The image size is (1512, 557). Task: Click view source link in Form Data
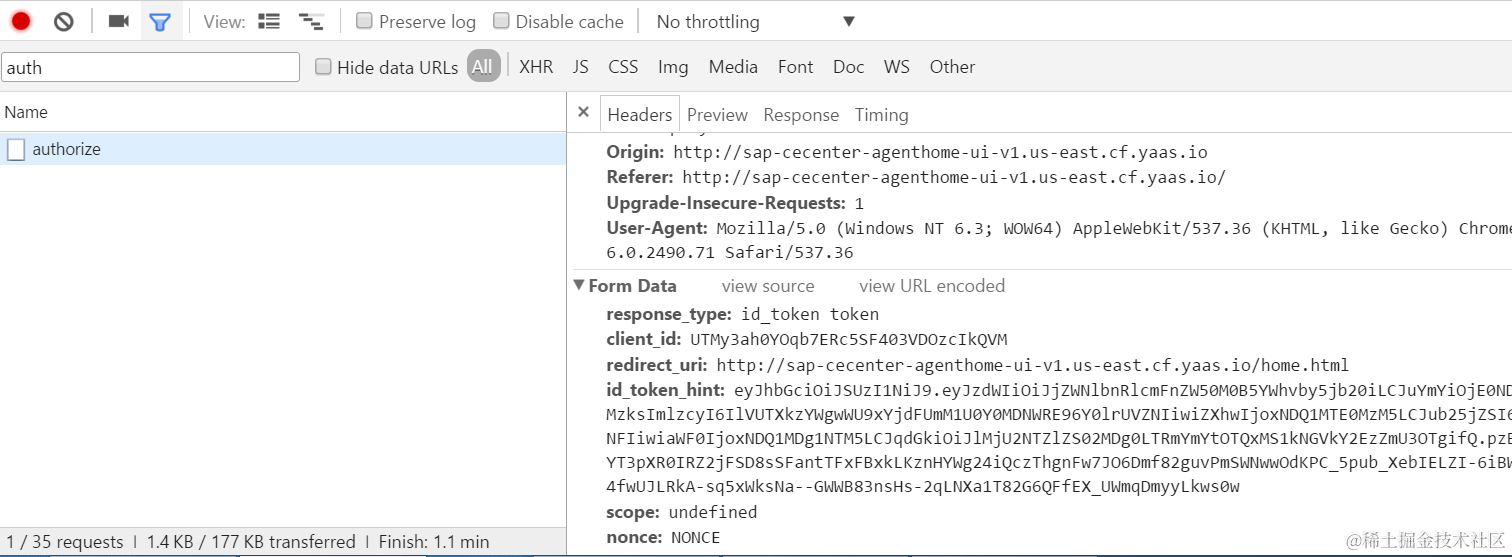pyautogui.click(x=768, y=286)
